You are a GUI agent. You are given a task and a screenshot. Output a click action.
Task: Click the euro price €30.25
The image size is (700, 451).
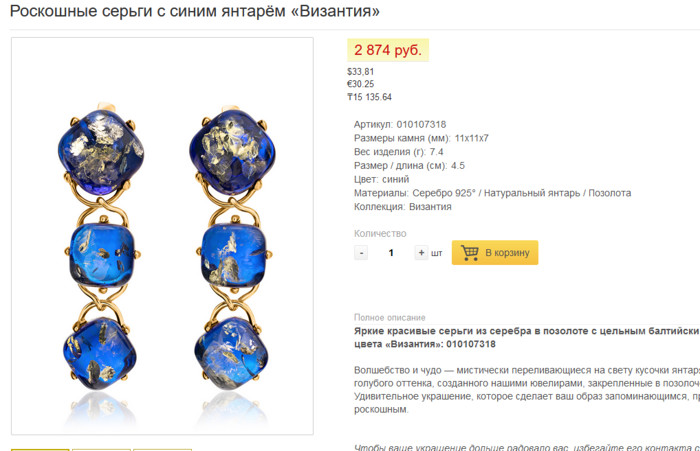click(x=361, y=84)
